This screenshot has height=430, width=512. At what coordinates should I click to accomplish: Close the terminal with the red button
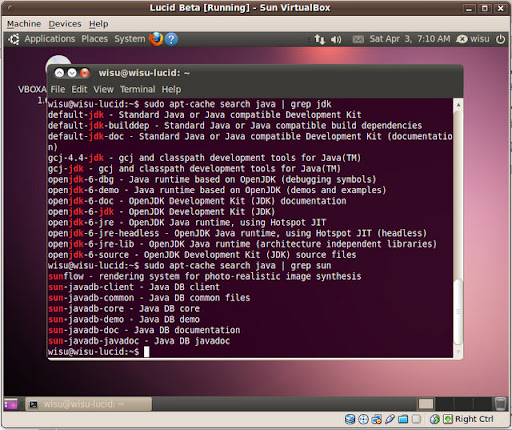click(85, 73)
